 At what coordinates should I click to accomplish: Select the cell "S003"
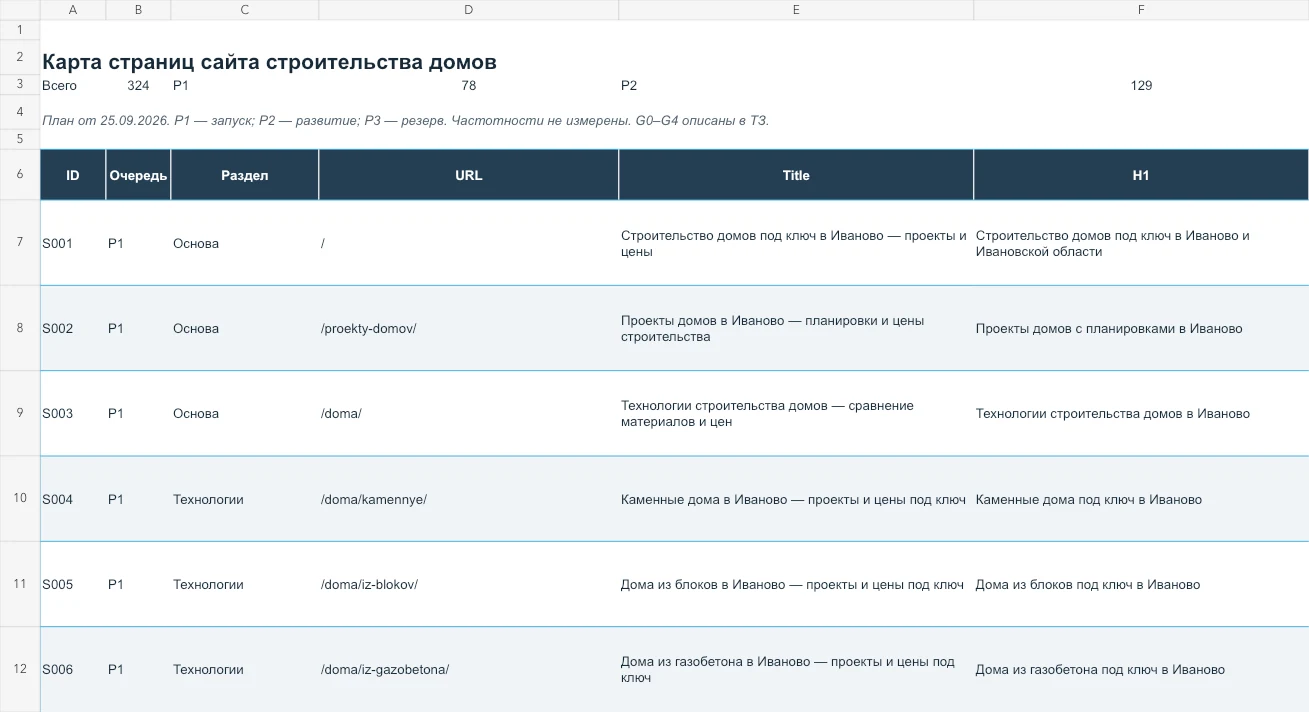tap(73, 414)
